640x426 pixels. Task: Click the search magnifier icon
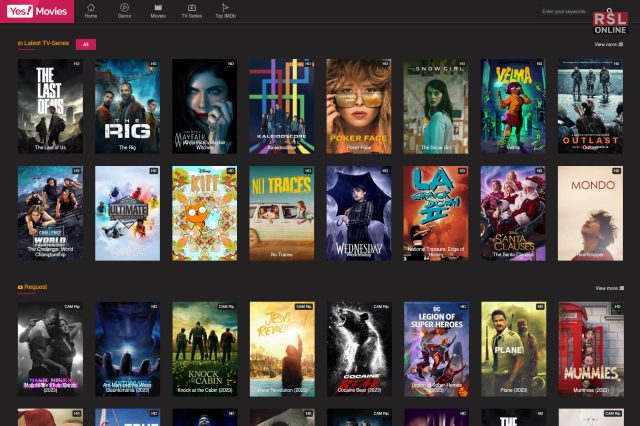pyautogui.click(x=609, y=10)
